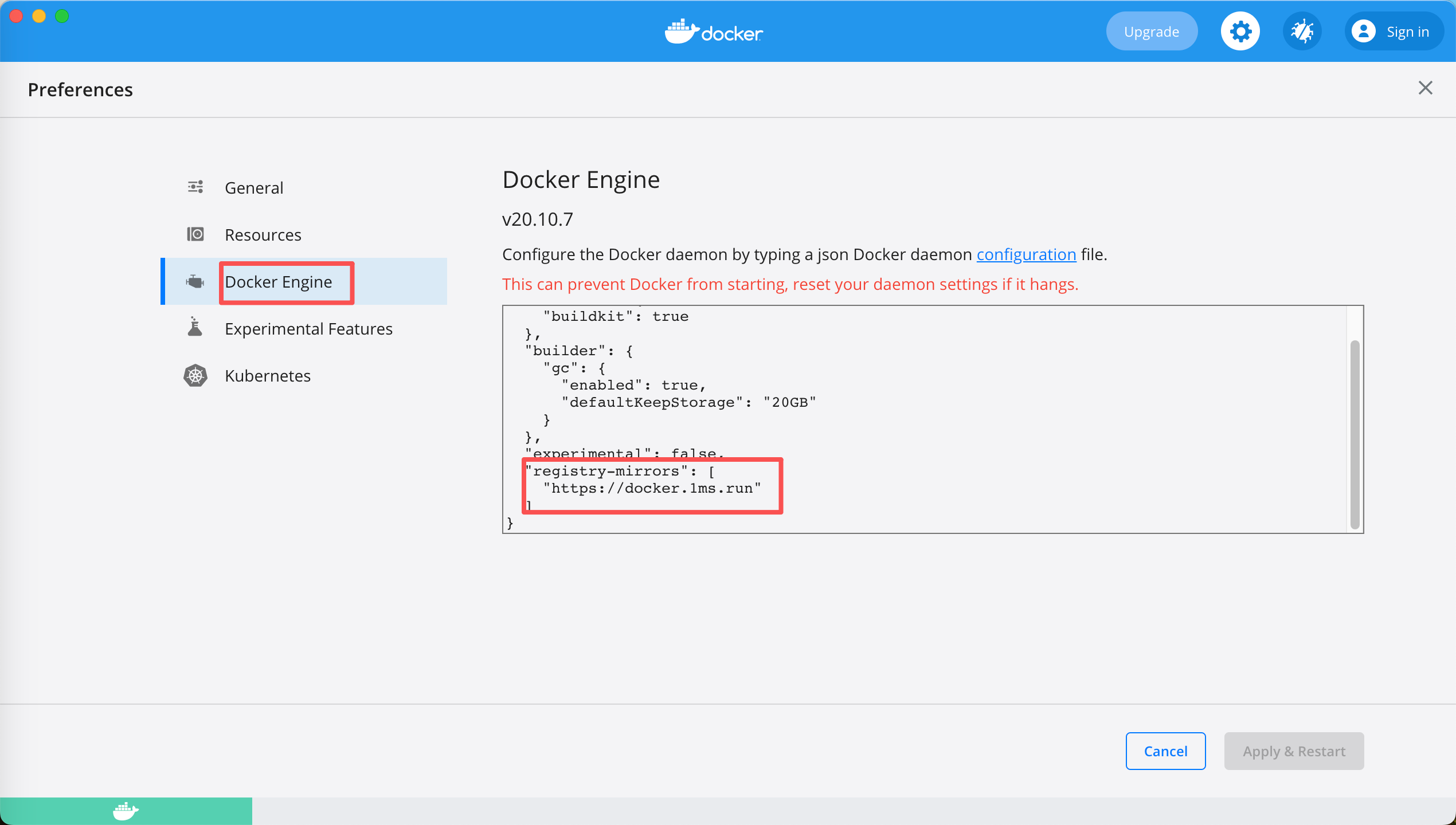Switch to the General preferences tab
Viewport: 1456px width, 825px height.
pos(254,188)
